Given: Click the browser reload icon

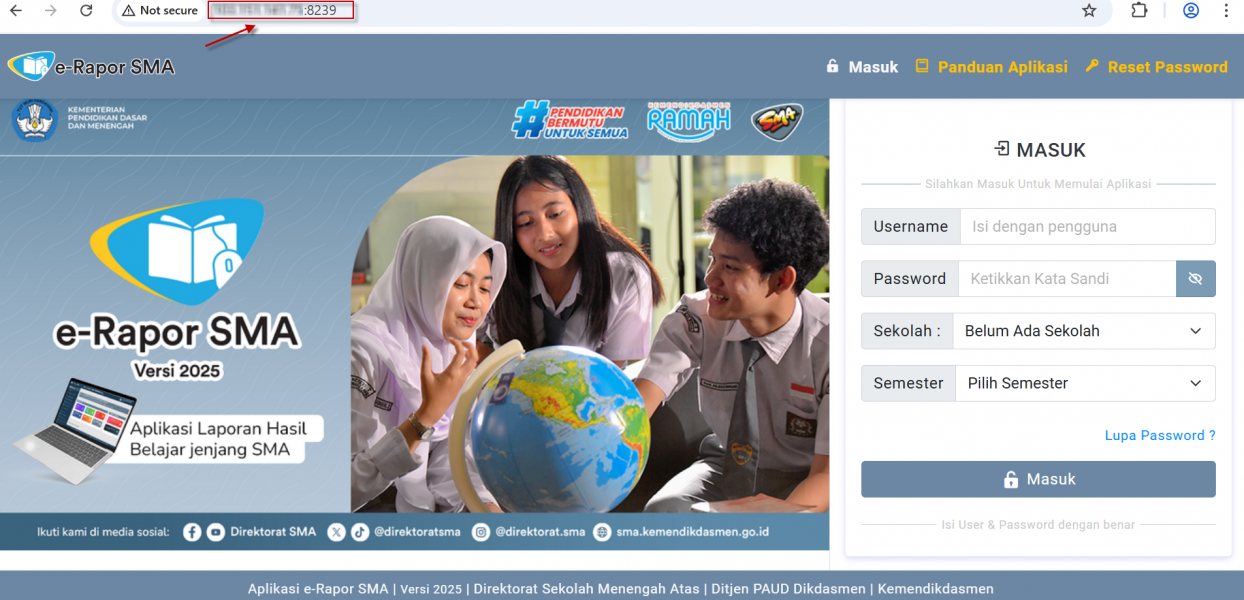Looking at the screenshot, I should tap(86, 11).
